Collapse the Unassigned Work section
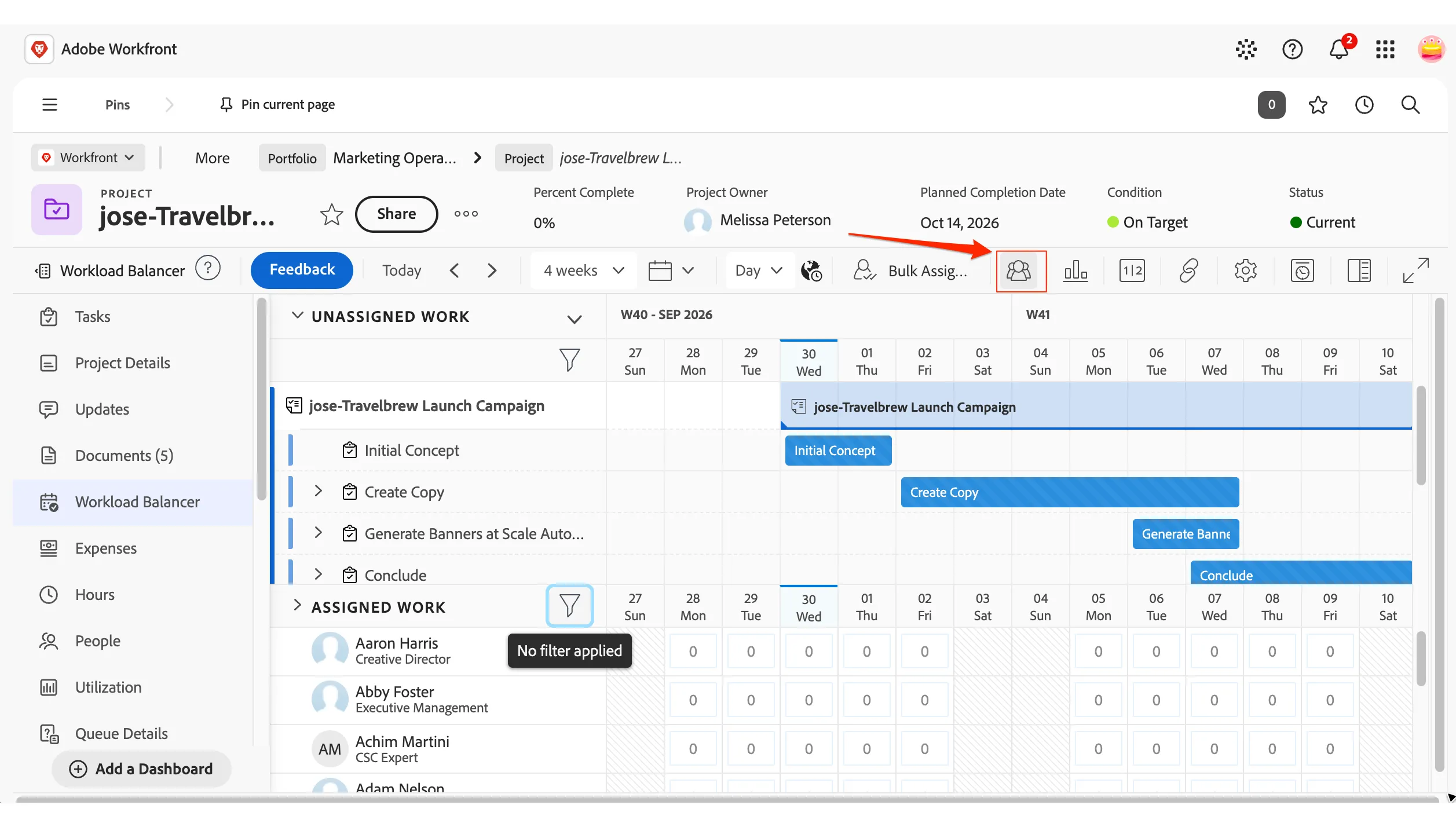 (297, 316)
